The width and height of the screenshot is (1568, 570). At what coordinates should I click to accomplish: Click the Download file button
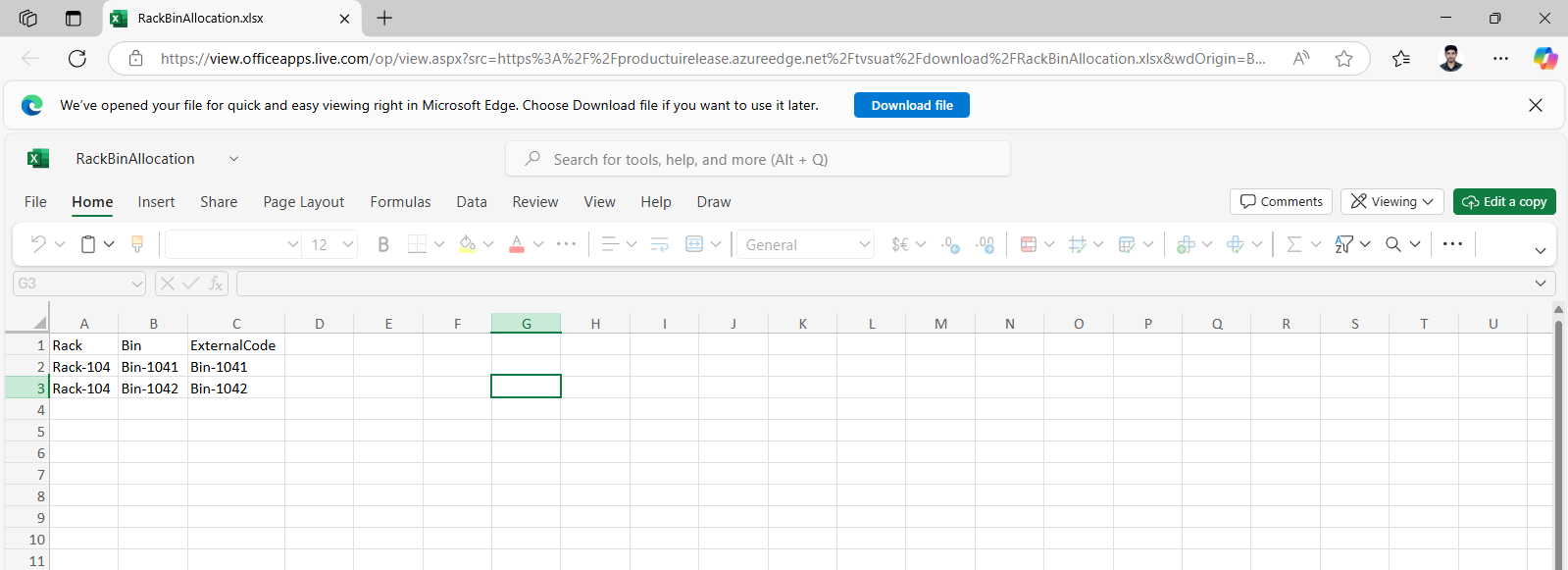911,105
